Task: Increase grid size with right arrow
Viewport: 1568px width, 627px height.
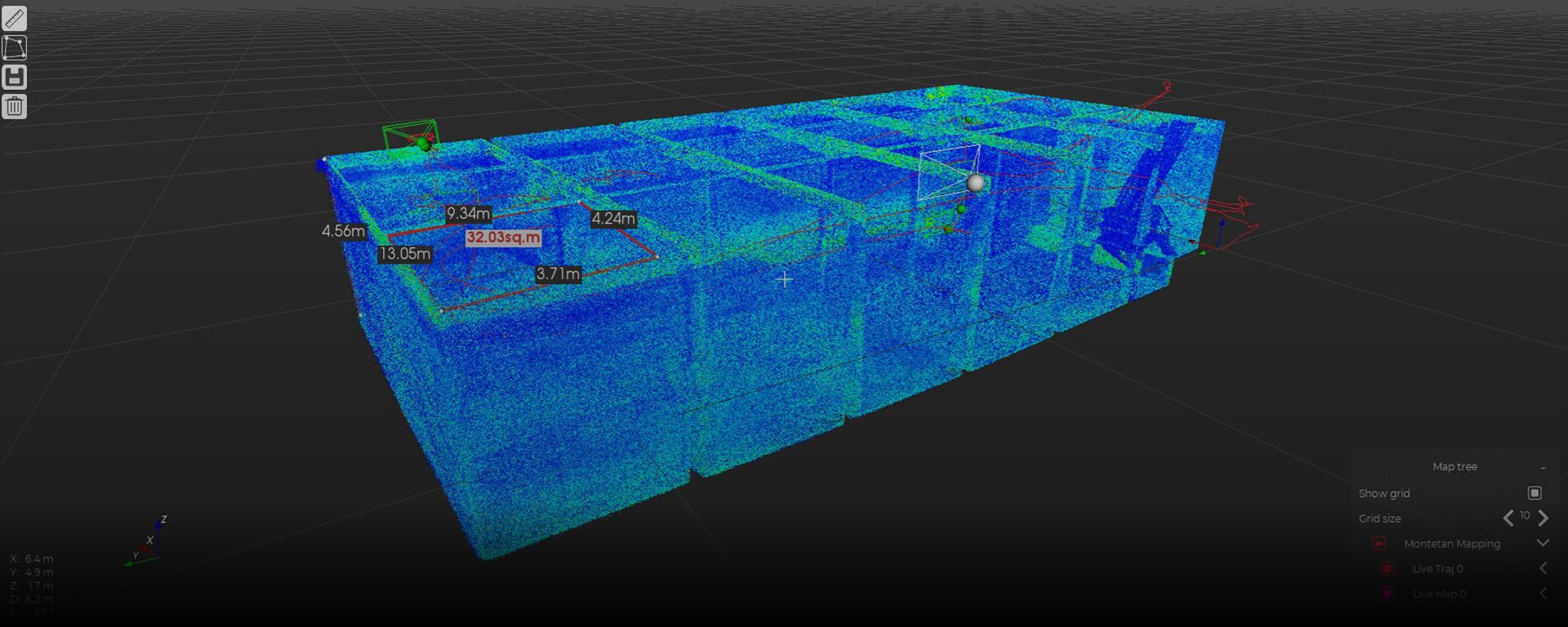Action: [x=1543, y=518]
